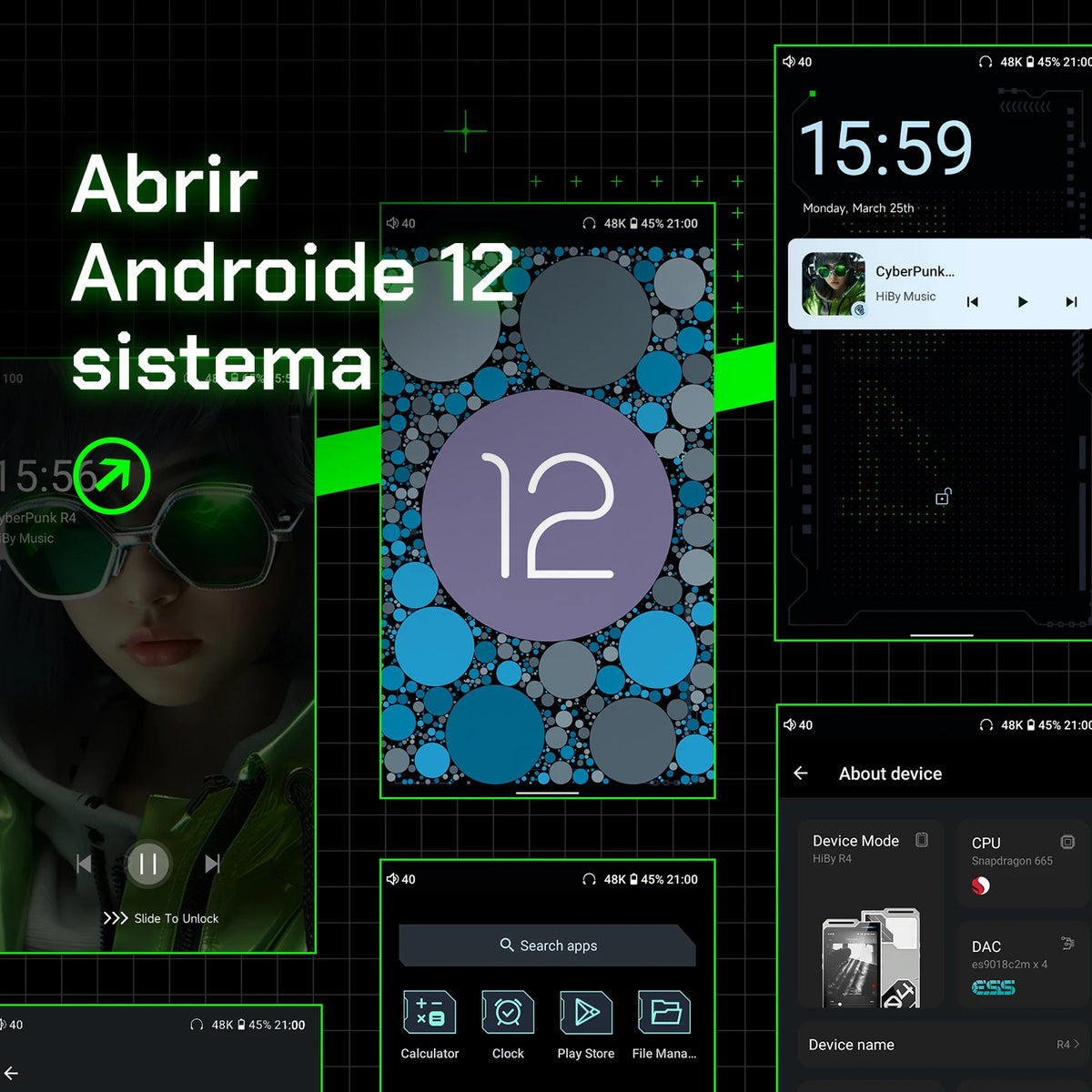Tap the headphone icon in About device status bar
Image resolution: width=1092 pixels, height=1092 pixels.
click(x=986, y=725)
